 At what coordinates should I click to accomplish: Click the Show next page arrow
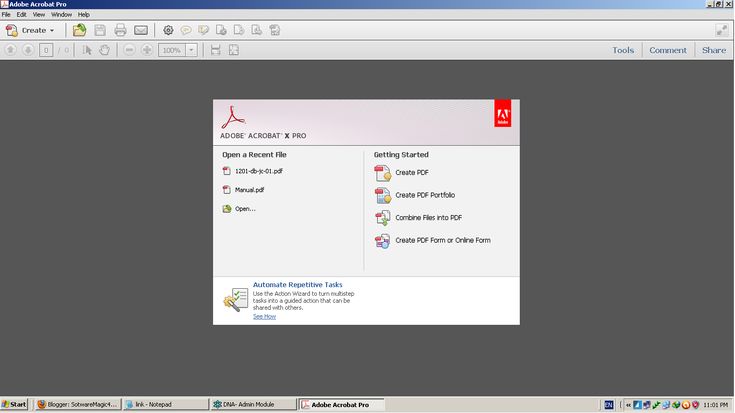[28, 50]
